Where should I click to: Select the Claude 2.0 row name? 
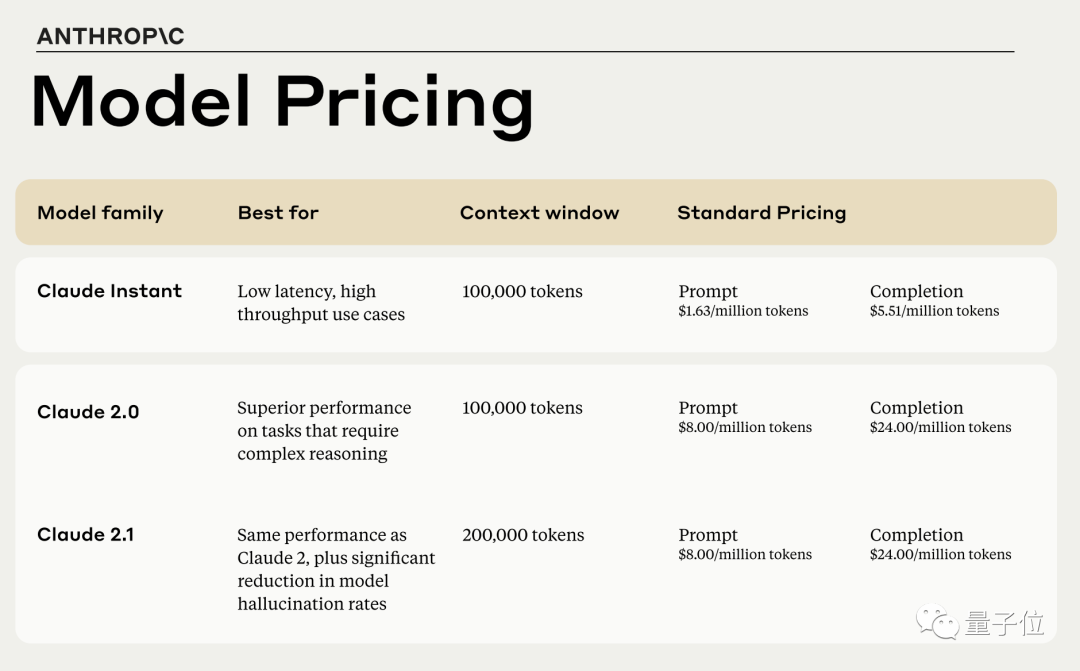point(88,412)
